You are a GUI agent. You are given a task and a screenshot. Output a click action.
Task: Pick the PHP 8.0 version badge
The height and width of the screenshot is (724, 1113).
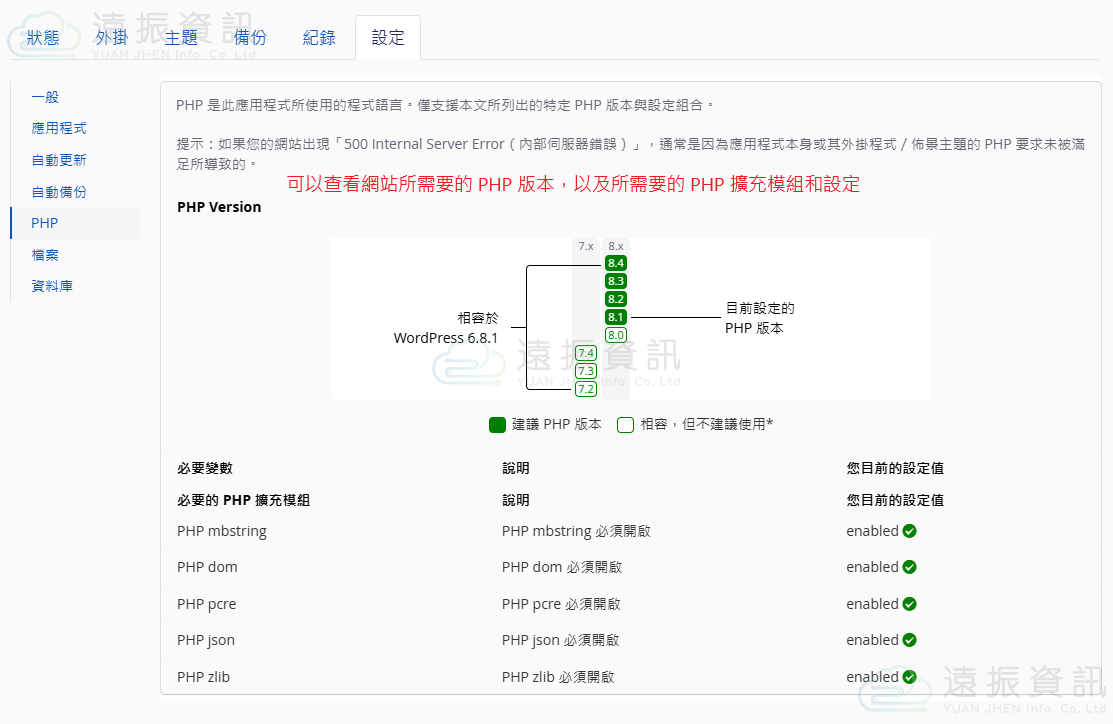pos(616,335)
